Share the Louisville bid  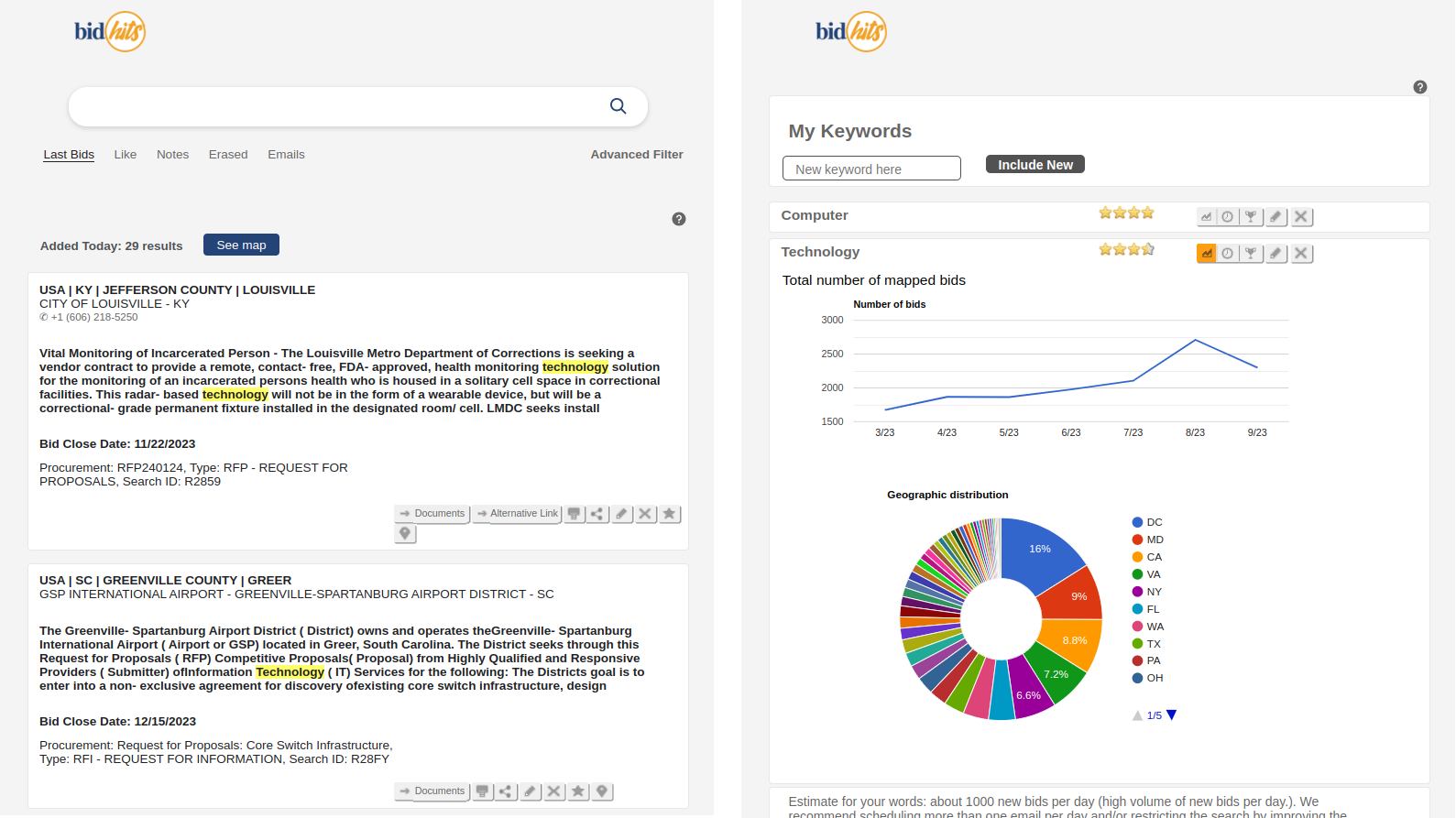click(597, 514)
